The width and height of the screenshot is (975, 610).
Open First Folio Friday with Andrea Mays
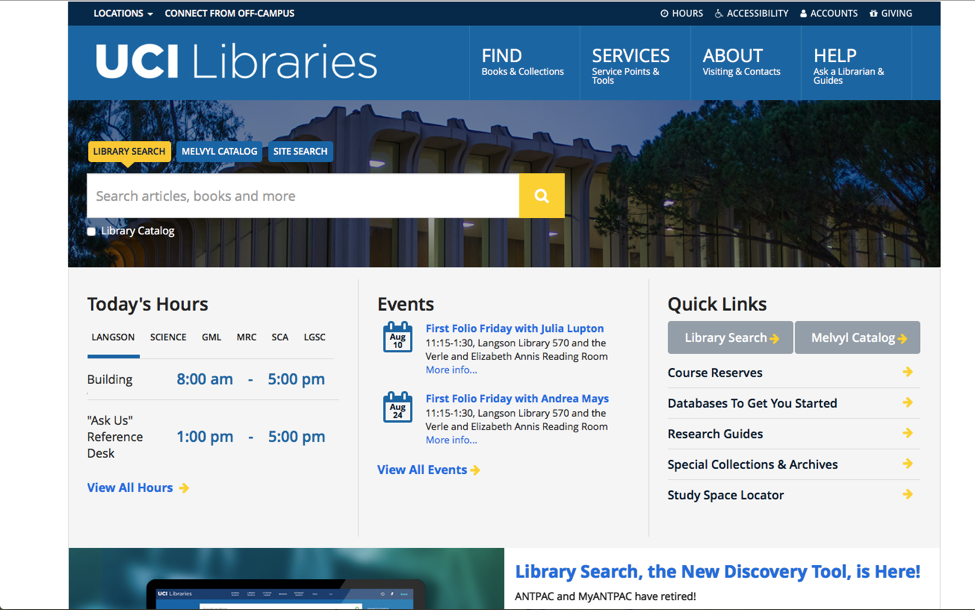pos(517,399)
